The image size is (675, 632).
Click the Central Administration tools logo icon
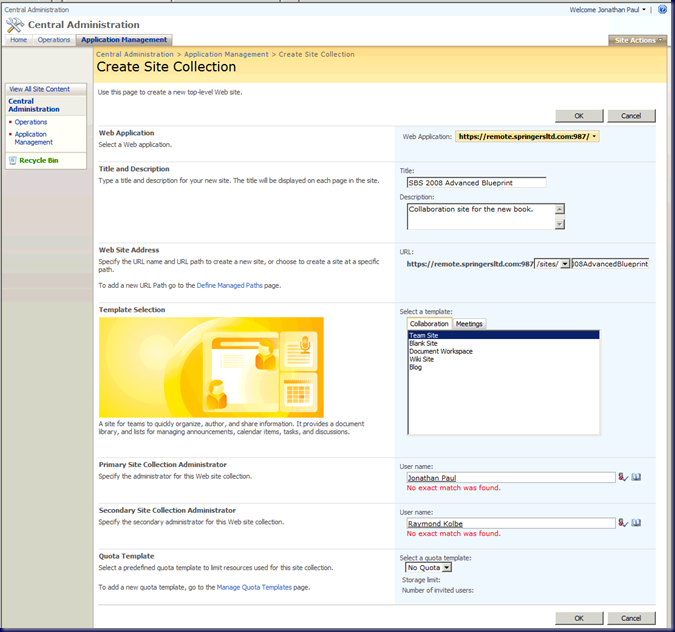pyautogui.click(x=15, y=25)
